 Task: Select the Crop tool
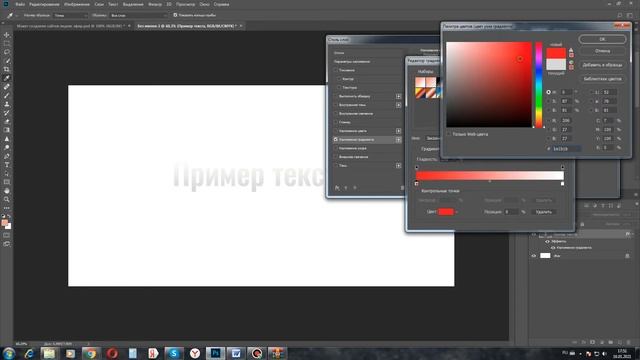7,69
